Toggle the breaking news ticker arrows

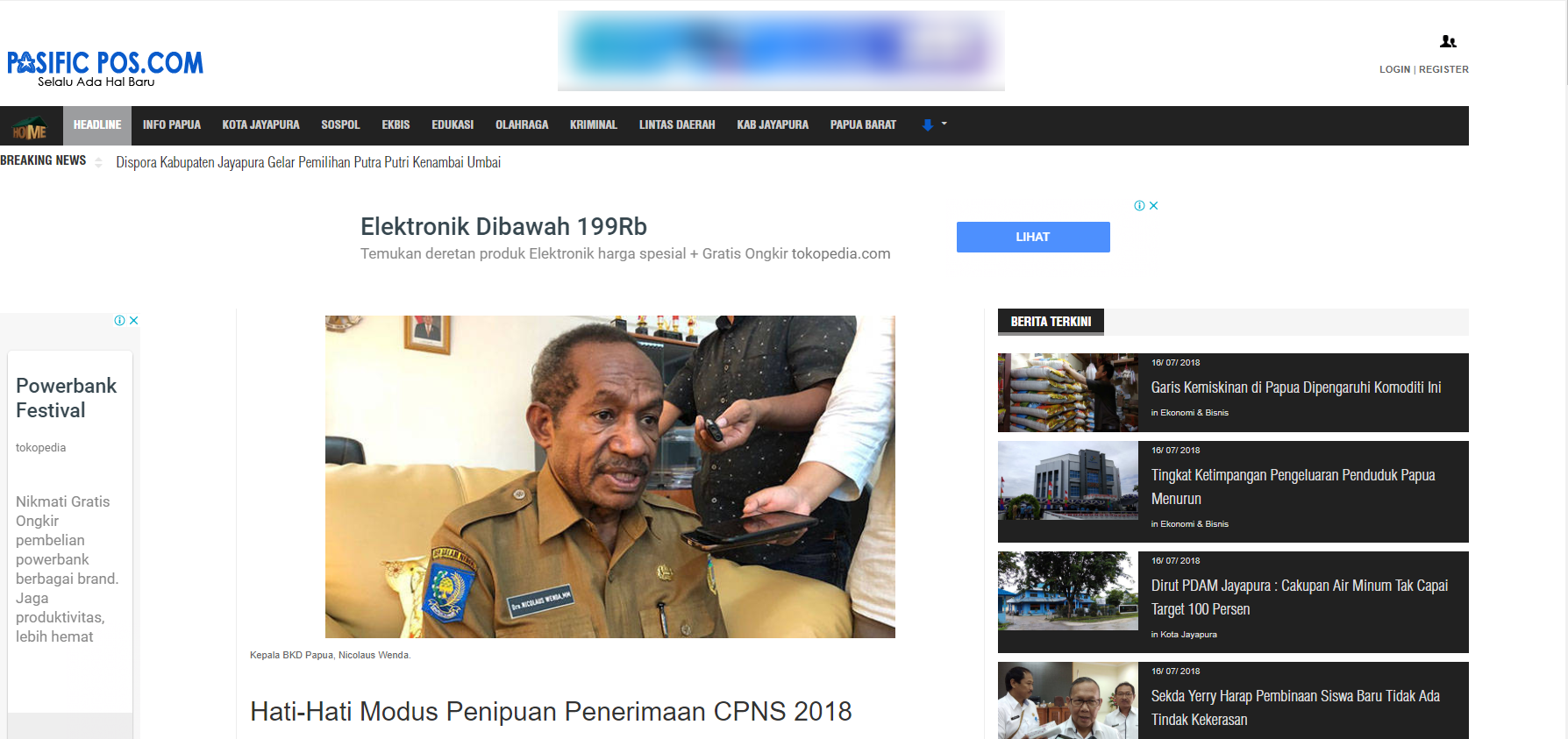98,162
